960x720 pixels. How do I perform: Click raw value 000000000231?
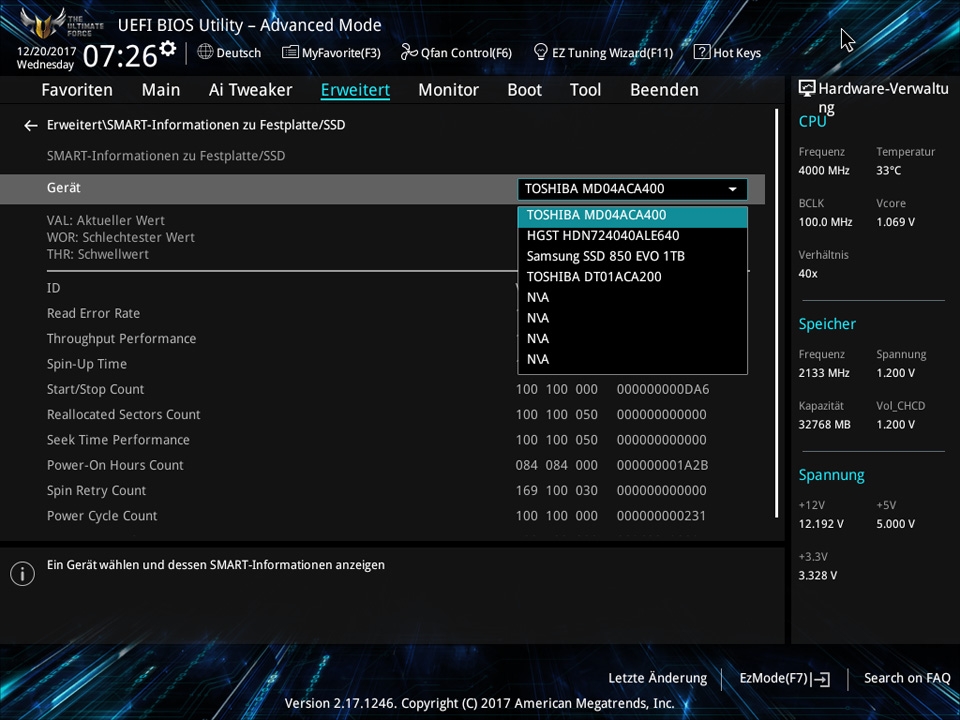click(661, 516)
